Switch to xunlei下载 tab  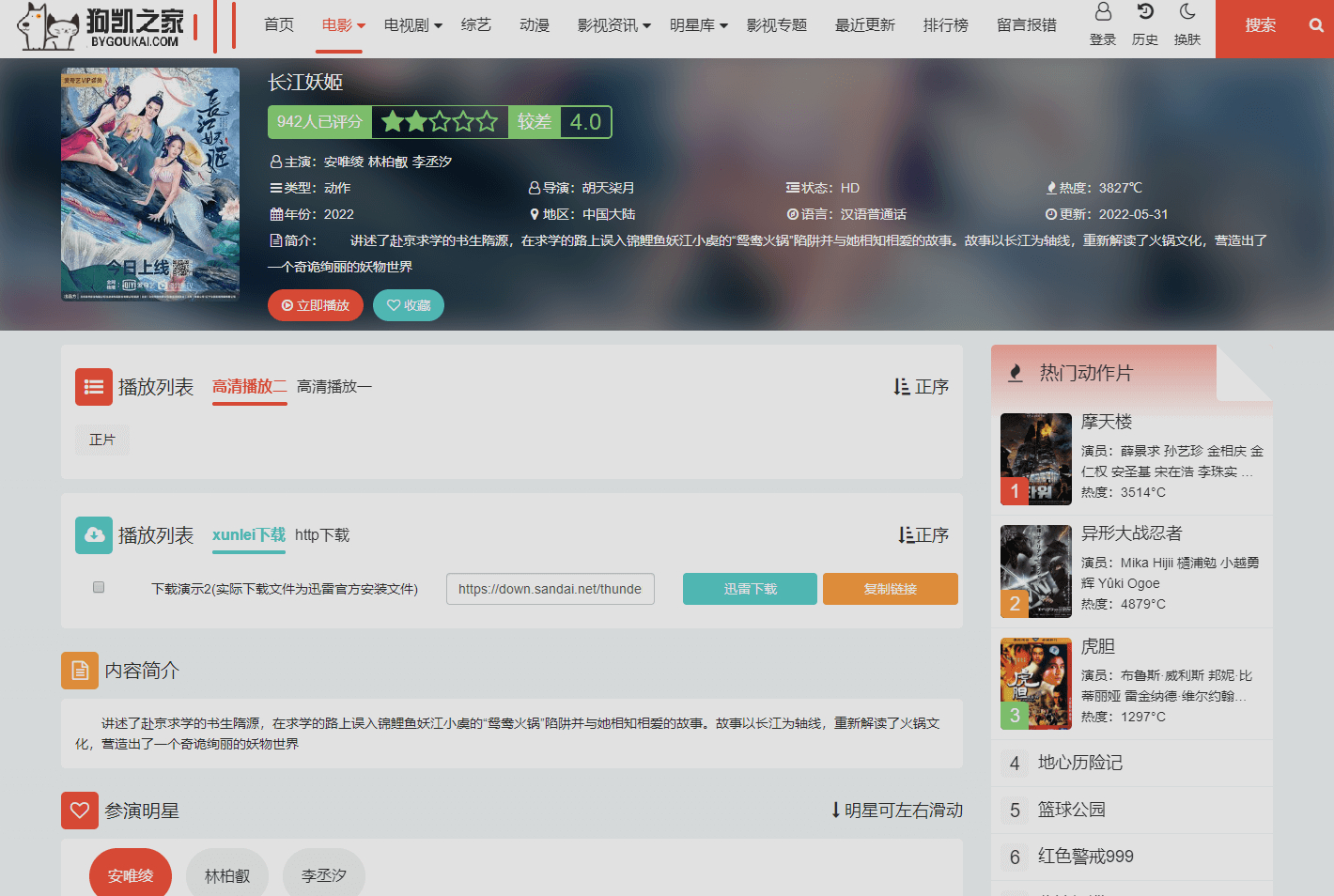249,535
